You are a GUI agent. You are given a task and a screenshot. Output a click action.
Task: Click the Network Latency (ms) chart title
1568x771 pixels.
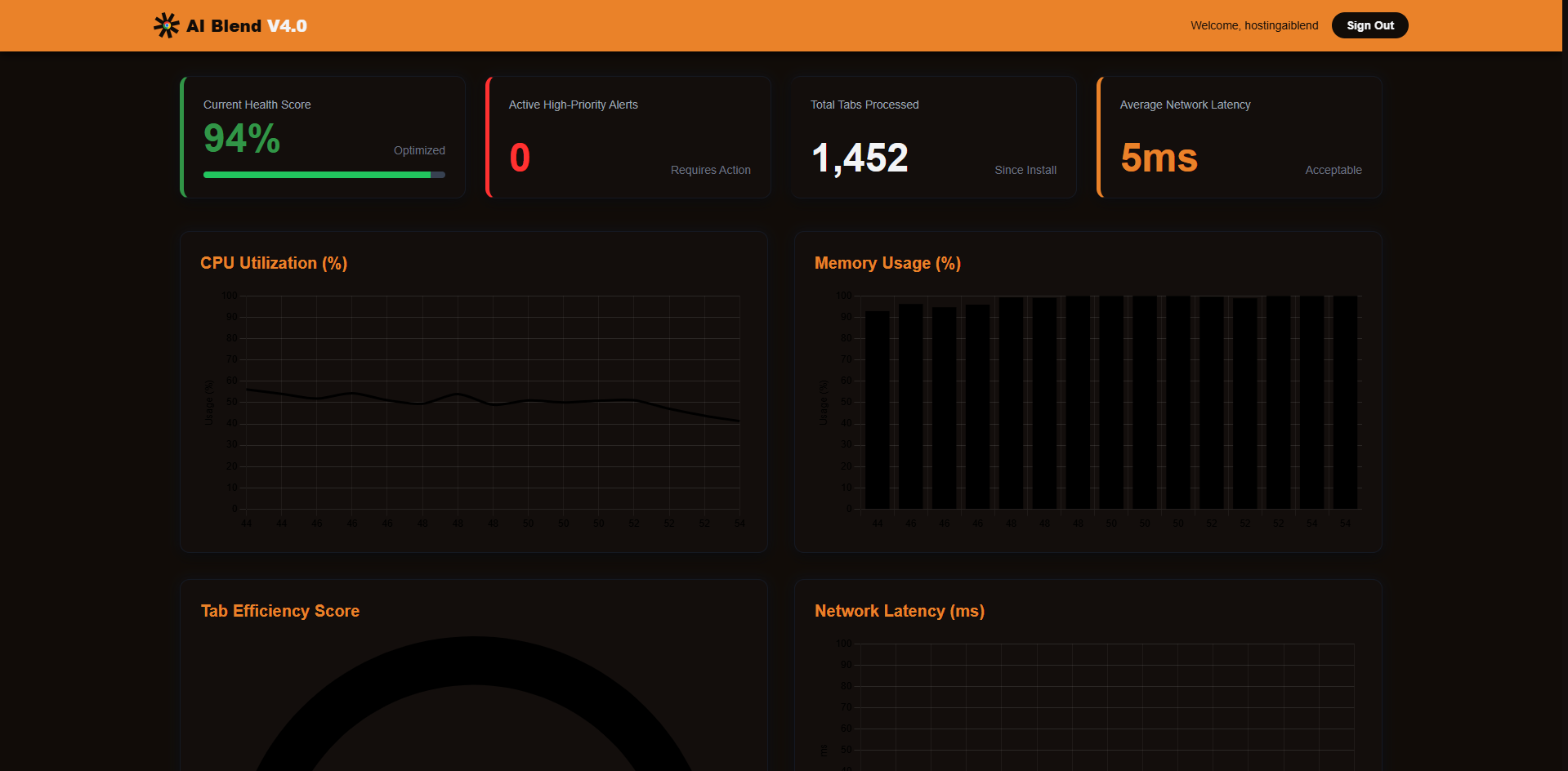pos(900,611)
